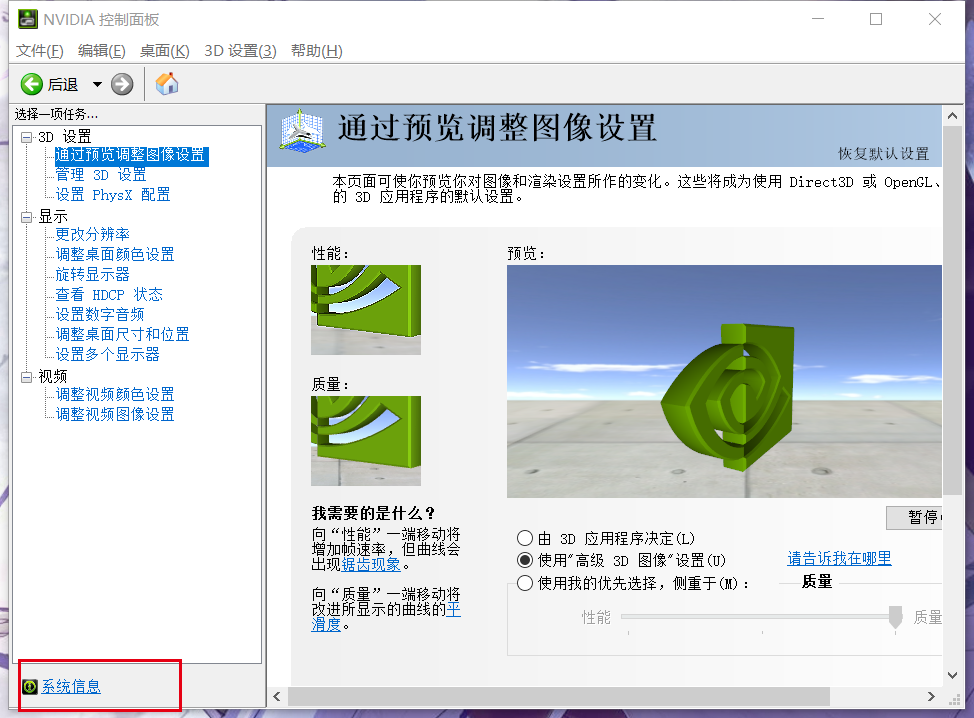
Task: Select 使用我的优先选择，侧重于 radio option
Action: click(x=525, y=583)
